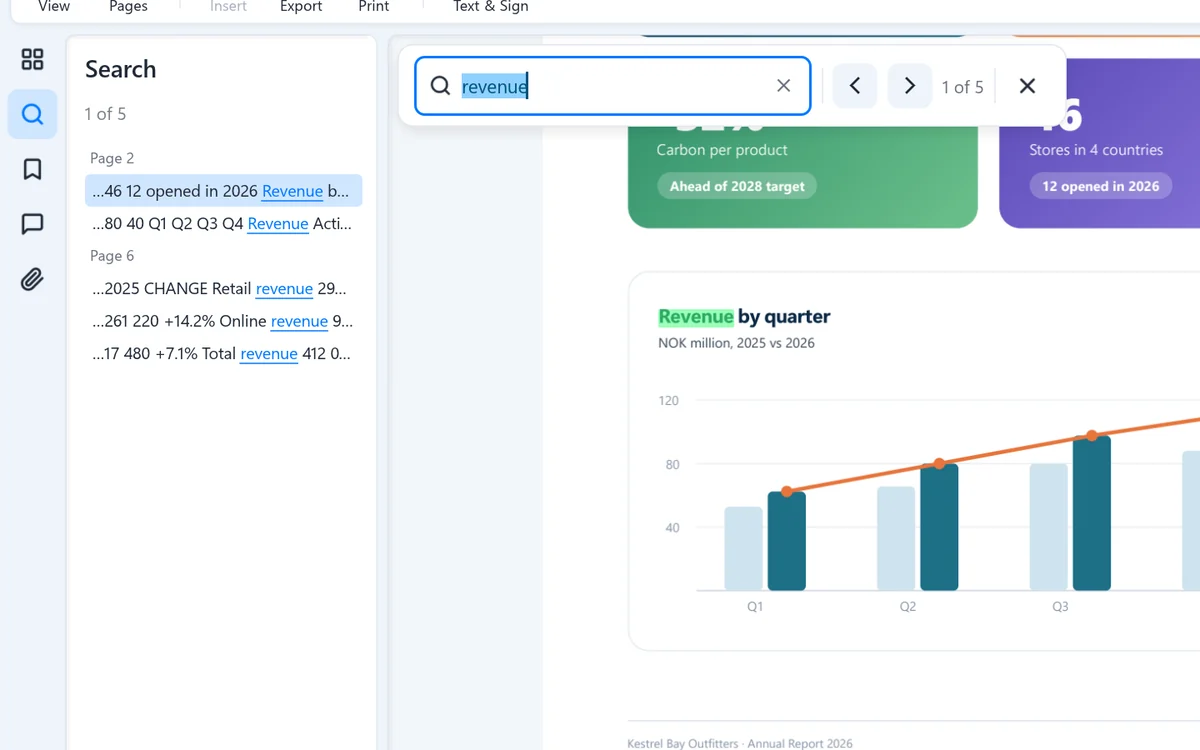The image size is (1200, 750).
Task: Click the "Page 6" results group label
Action: click(112, 256)
